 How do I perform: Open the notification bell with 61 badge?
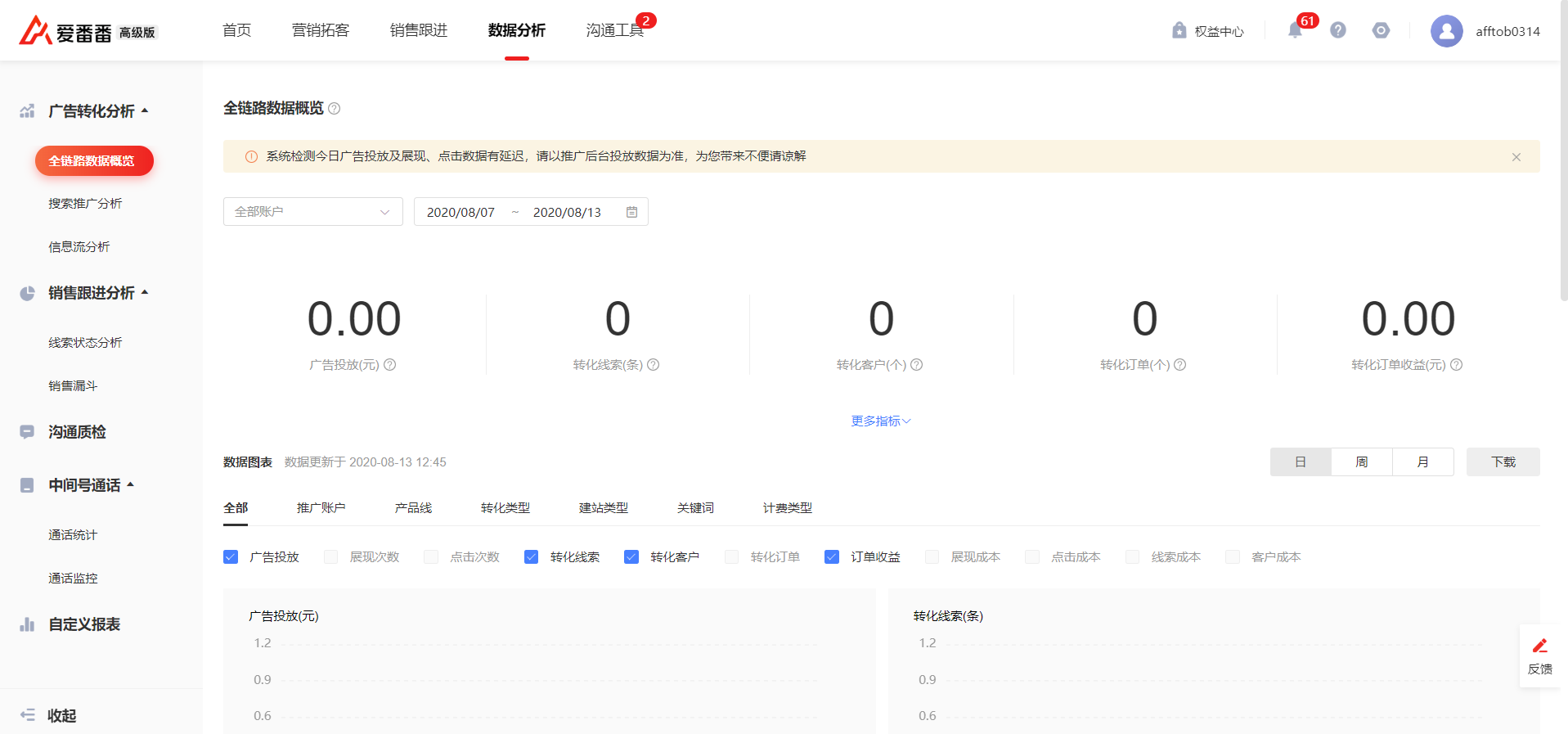tap(1295, 30)
